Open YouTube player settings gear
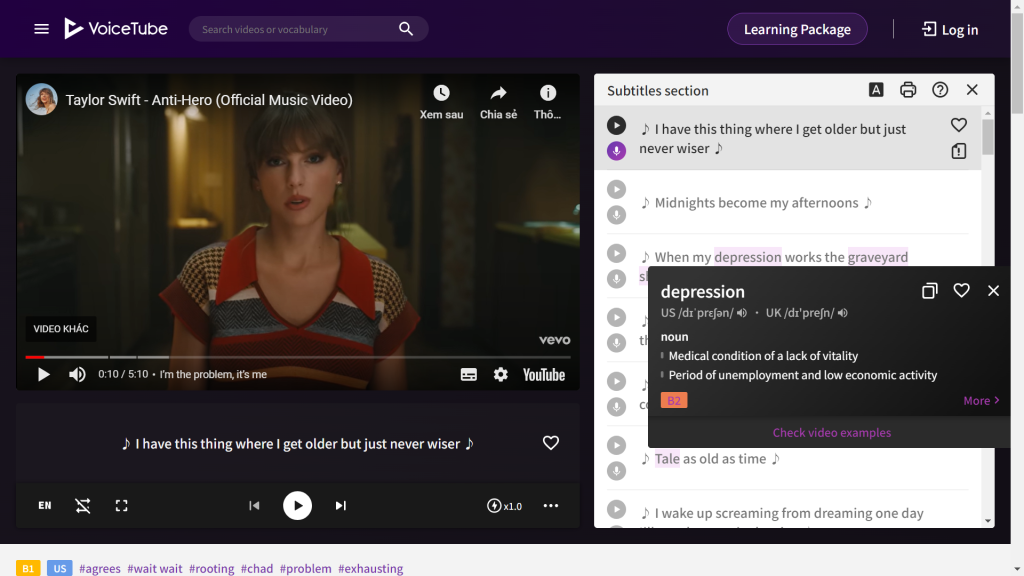 point(500,374)
